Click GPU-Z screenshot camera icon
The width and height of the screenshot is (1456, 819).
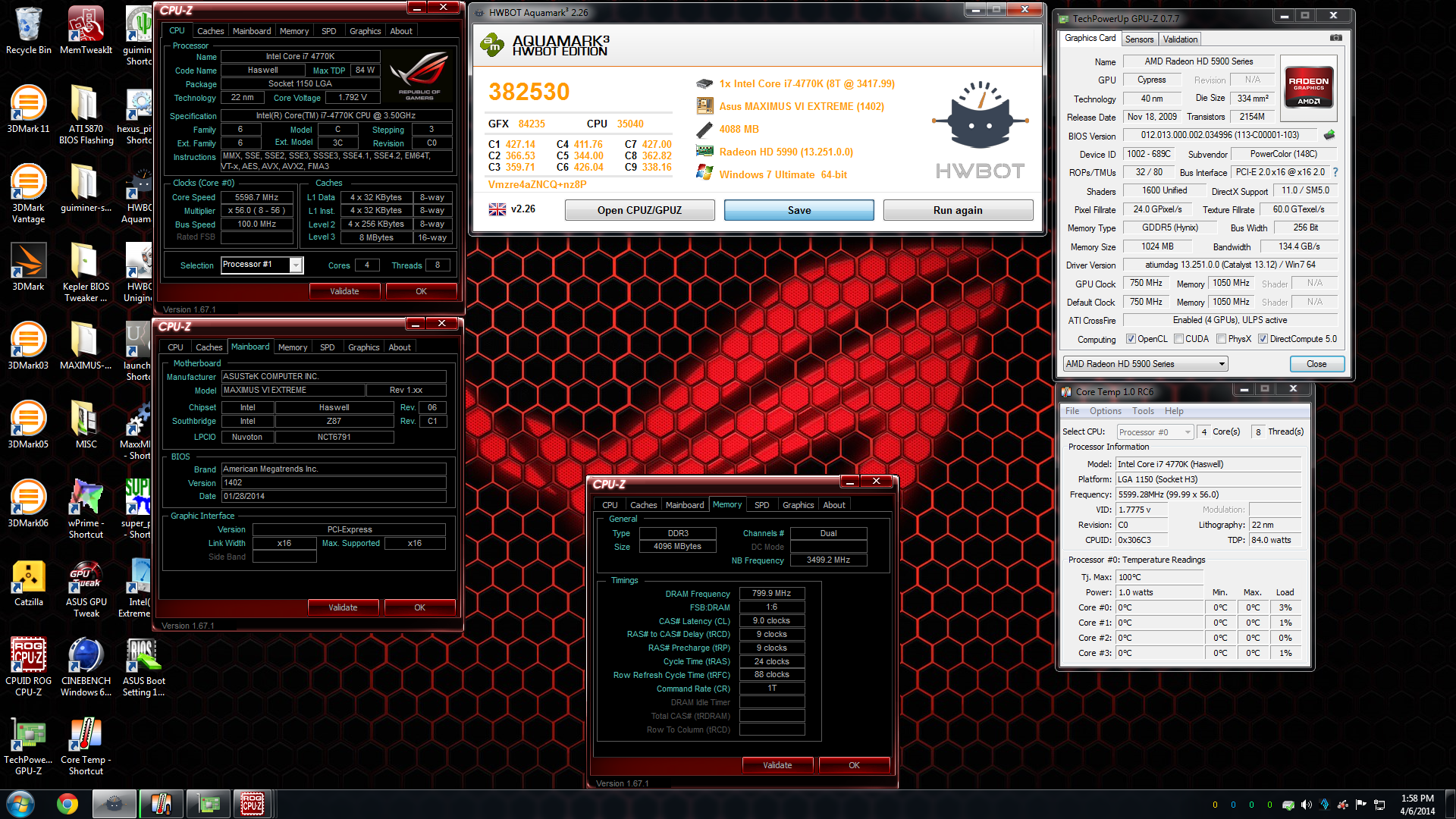1336,38
